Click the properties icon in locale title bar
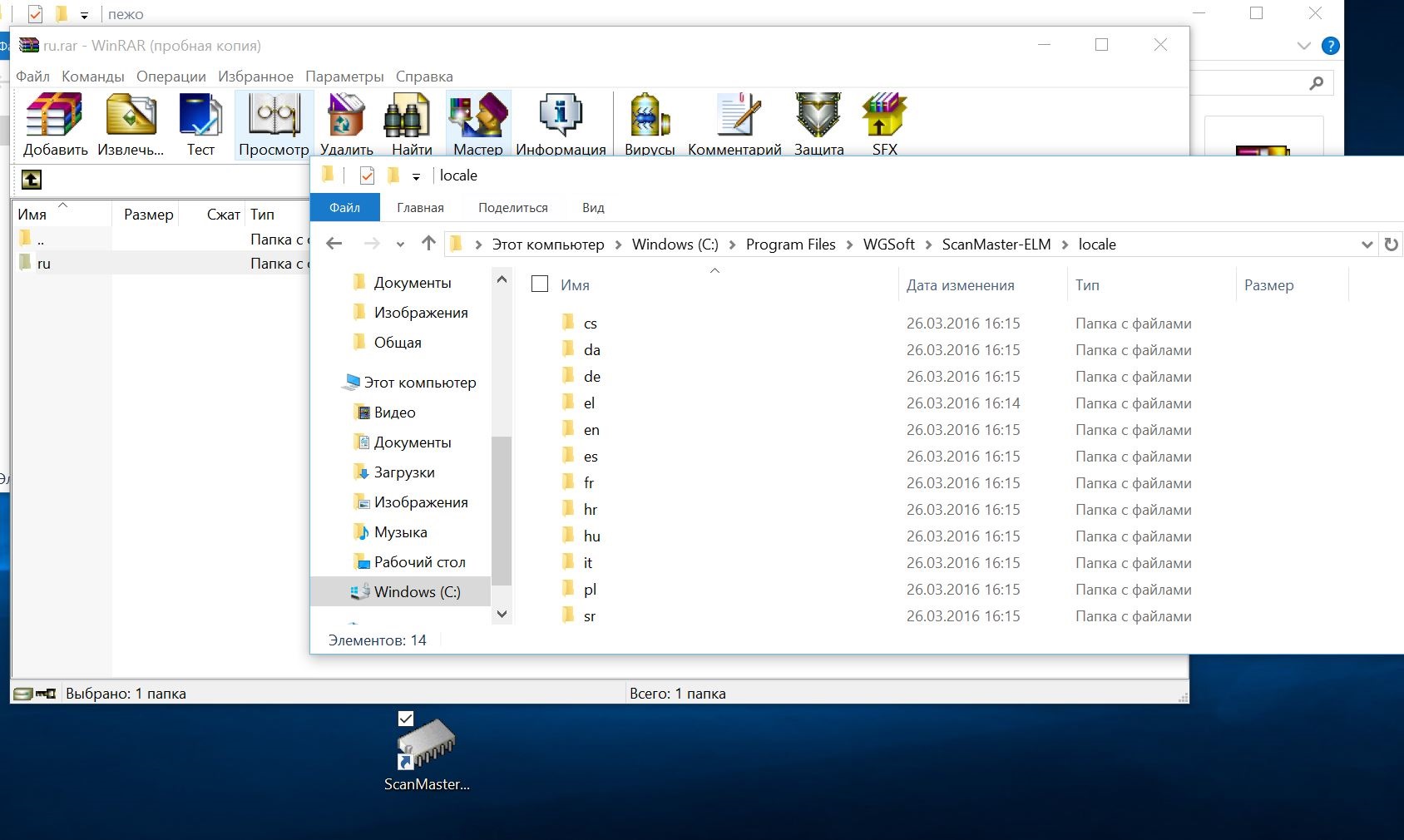Screen dimensions: 1404x840 click(x=367, y=175)
